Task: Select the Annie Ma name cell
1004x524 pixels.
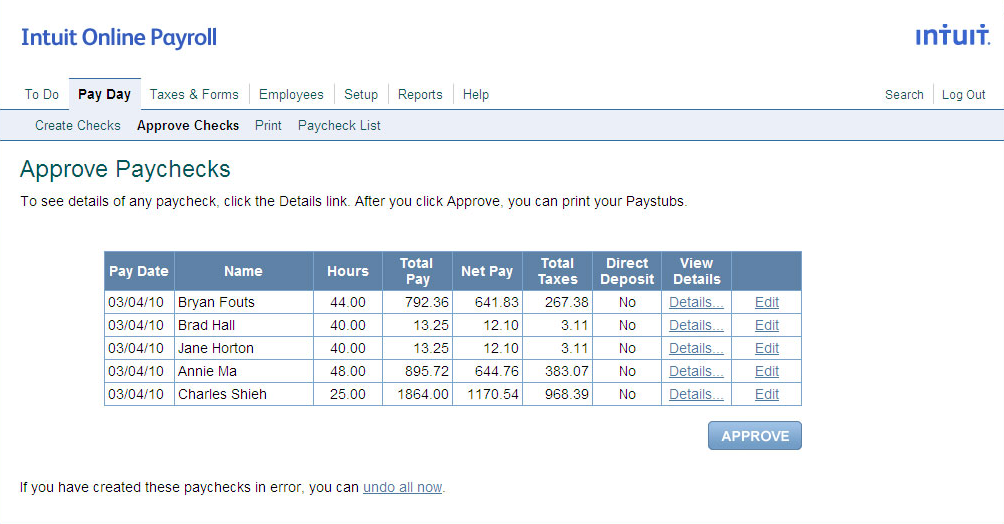Action: point(243,372)
